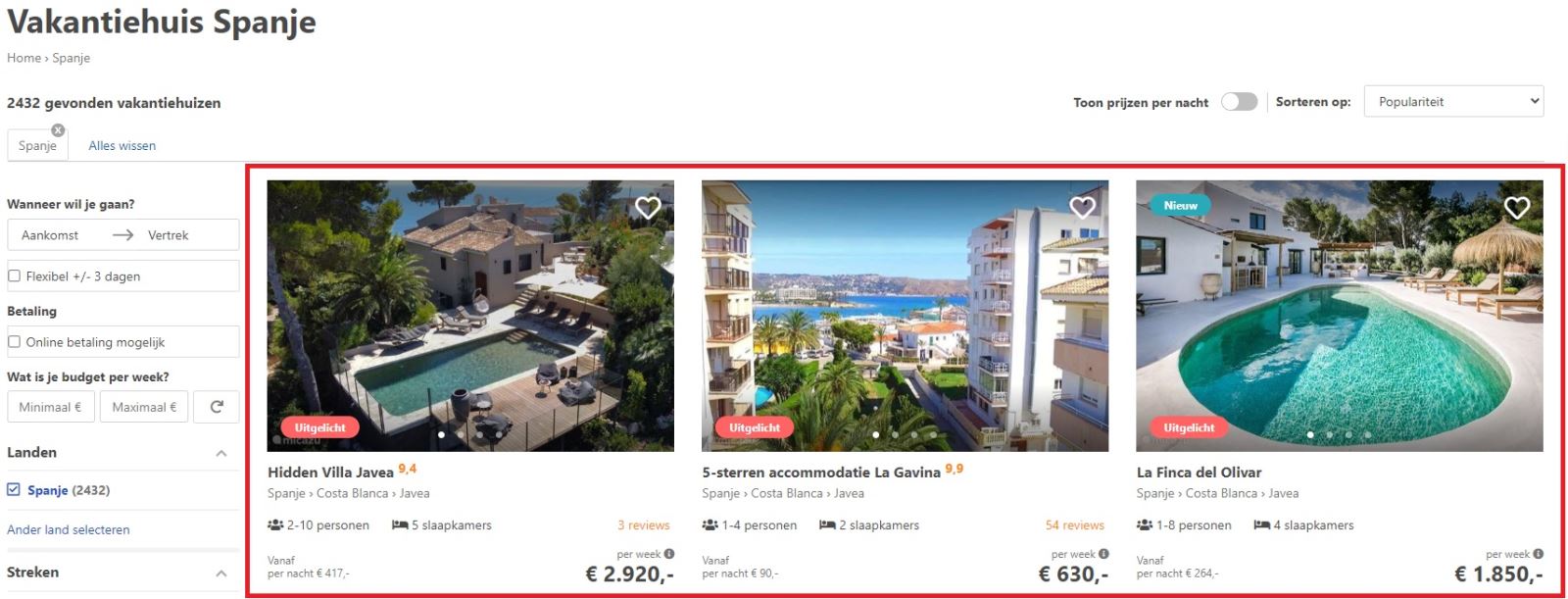Open the Populariteit sort dropdown
The image size is (1568, 599).
[x=1453, y=101]
